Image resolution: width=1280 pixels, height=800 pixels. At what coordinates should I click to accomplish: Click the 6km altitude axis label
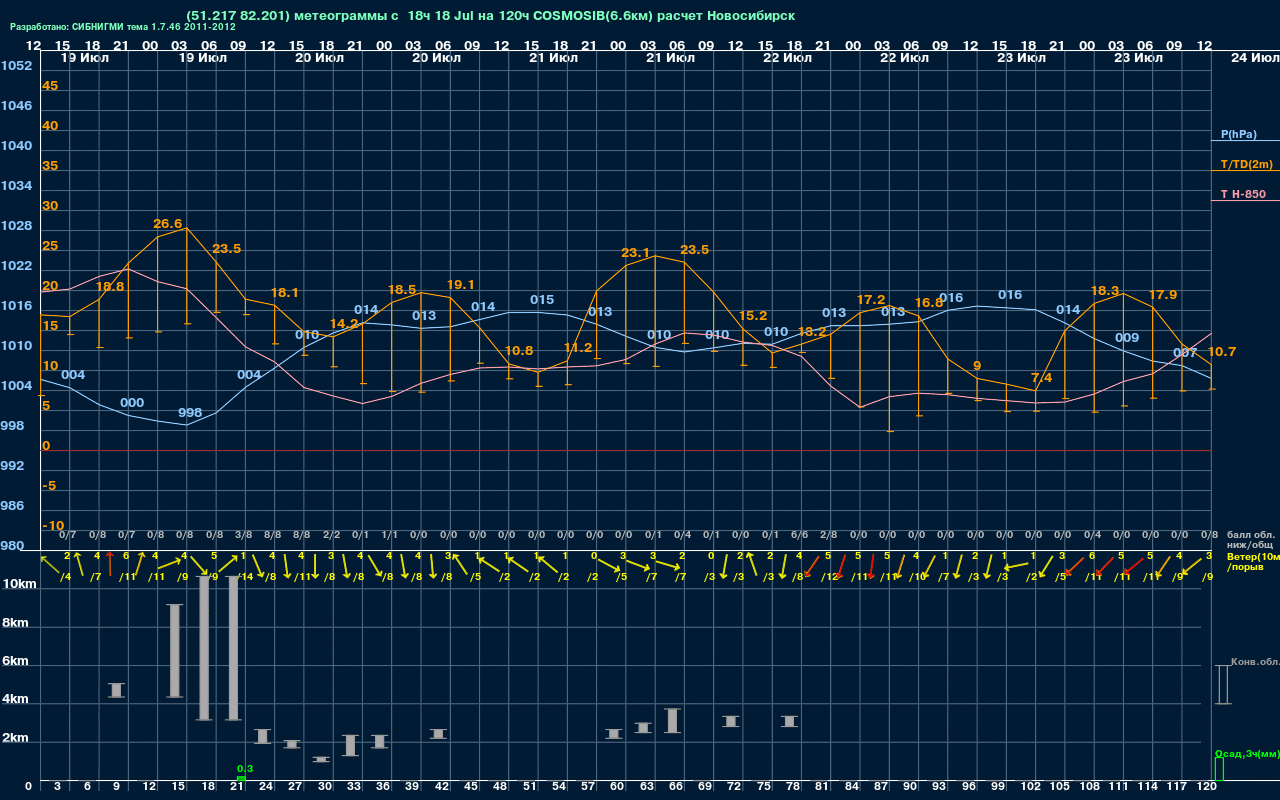click(x=15, y=662)
